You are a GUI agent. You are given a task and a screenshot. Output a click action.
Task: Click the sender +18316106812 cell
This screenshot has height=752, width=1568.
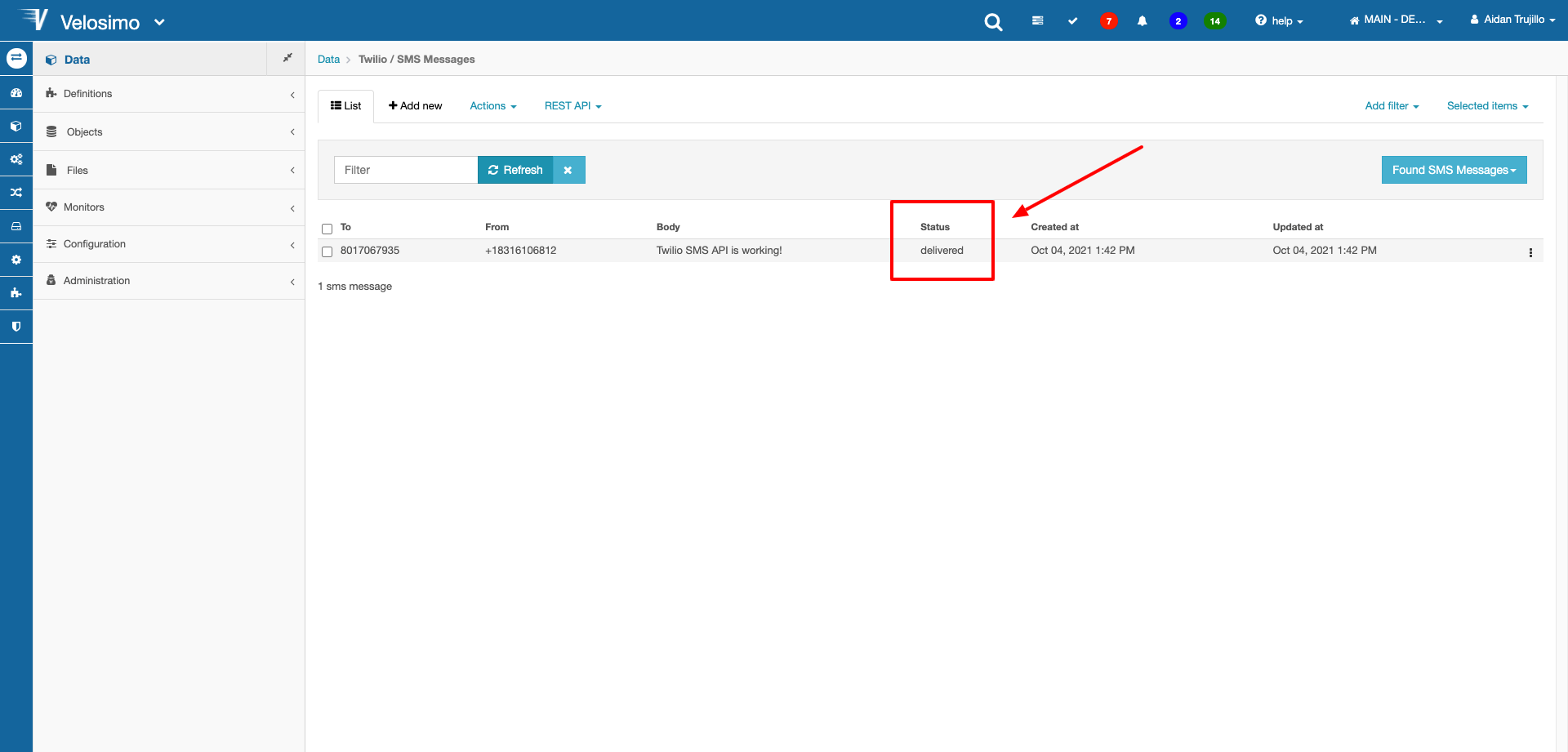tap(520, 251)
